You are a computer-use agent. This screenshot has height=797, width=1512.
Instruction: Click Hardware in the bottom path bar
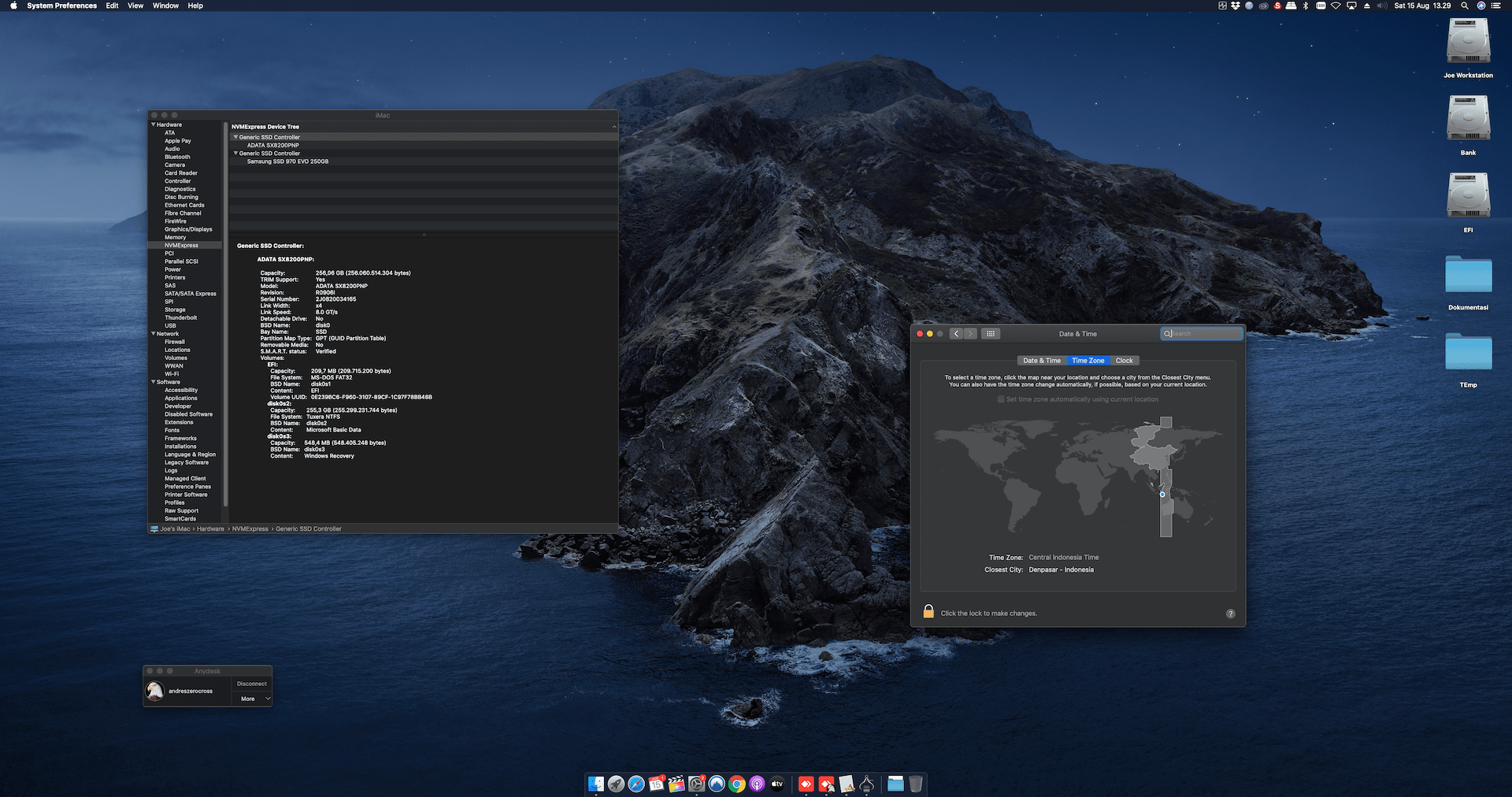coord(210,529)
